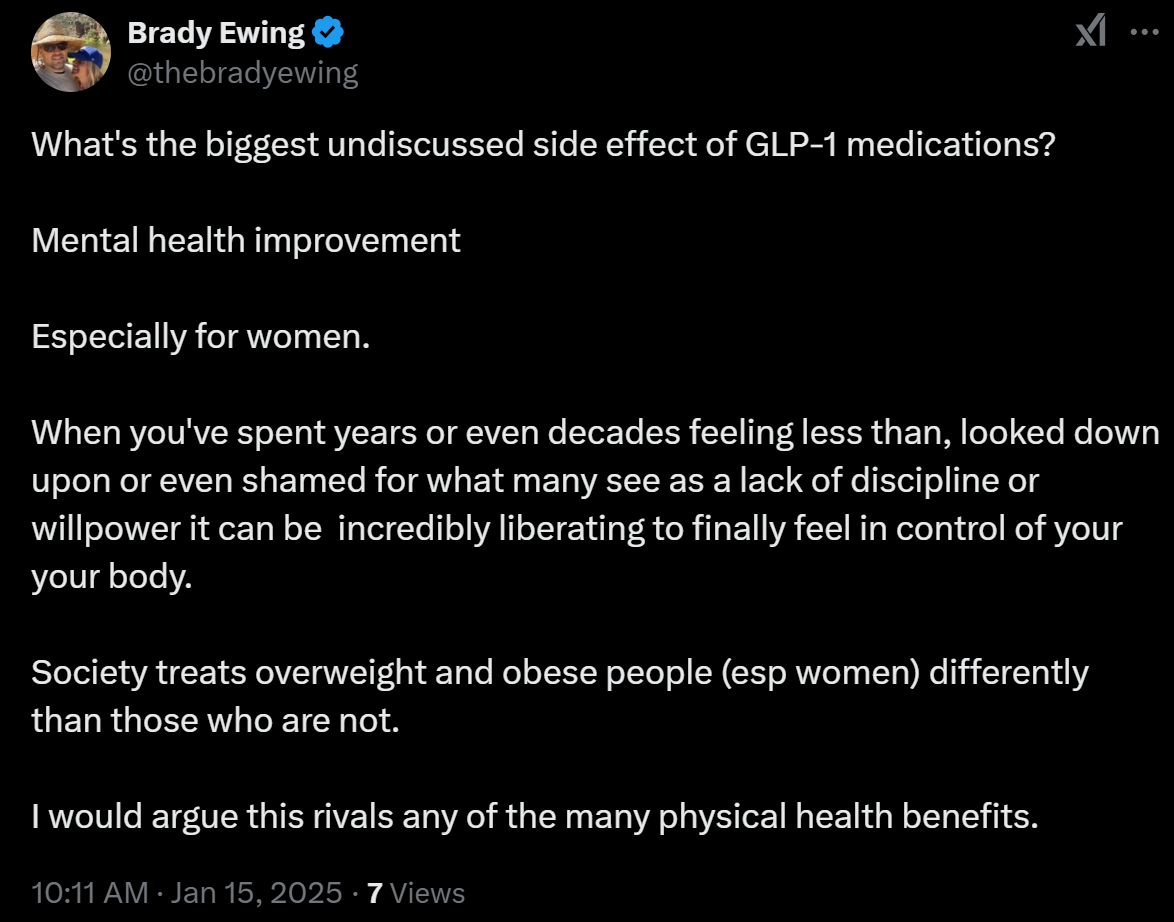Viewport: 1174px width, 922px height.
Task: Open the three-dot more options menu
Action: click(1143, 32)
